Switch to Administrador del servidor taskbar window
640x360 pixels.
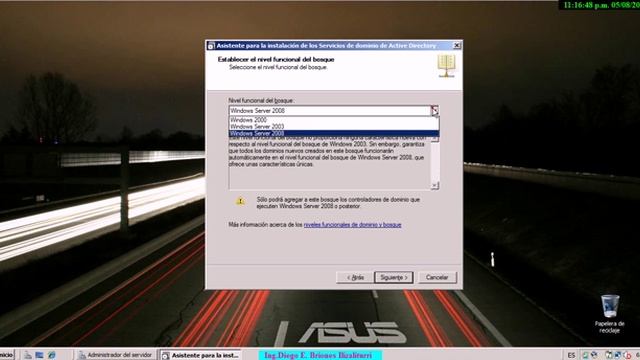116,355
